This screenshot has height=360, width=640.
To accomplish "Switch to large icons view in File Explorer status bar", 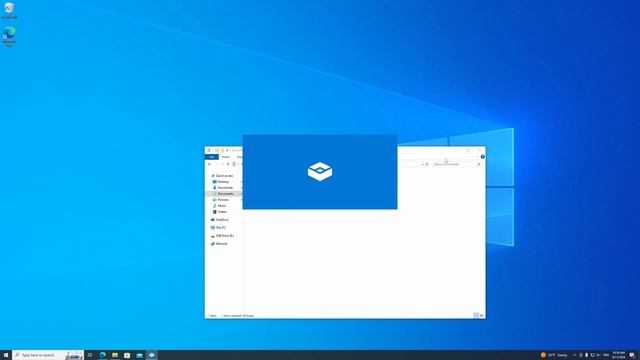I will click(x=482, y=316).
